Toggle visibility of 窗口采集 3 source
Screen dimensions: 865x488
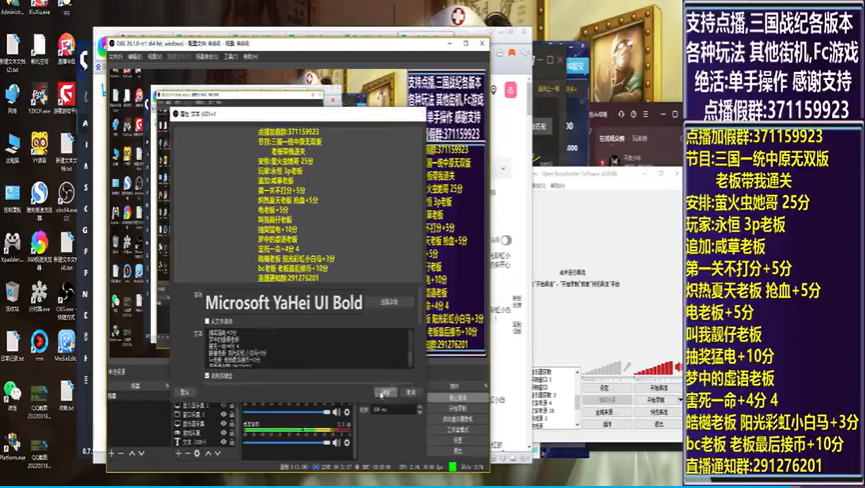[x=223, y=414]
